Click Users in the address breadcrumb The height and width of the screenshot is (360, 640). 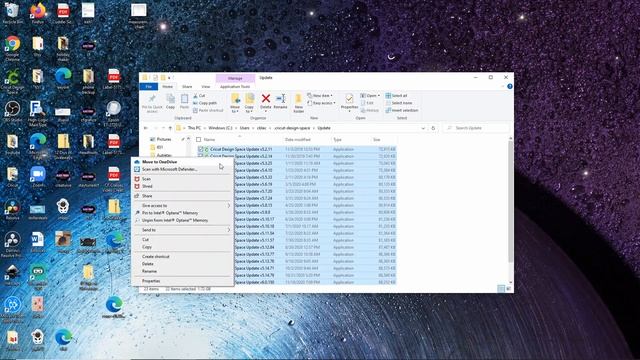click(x=244, y=128)
